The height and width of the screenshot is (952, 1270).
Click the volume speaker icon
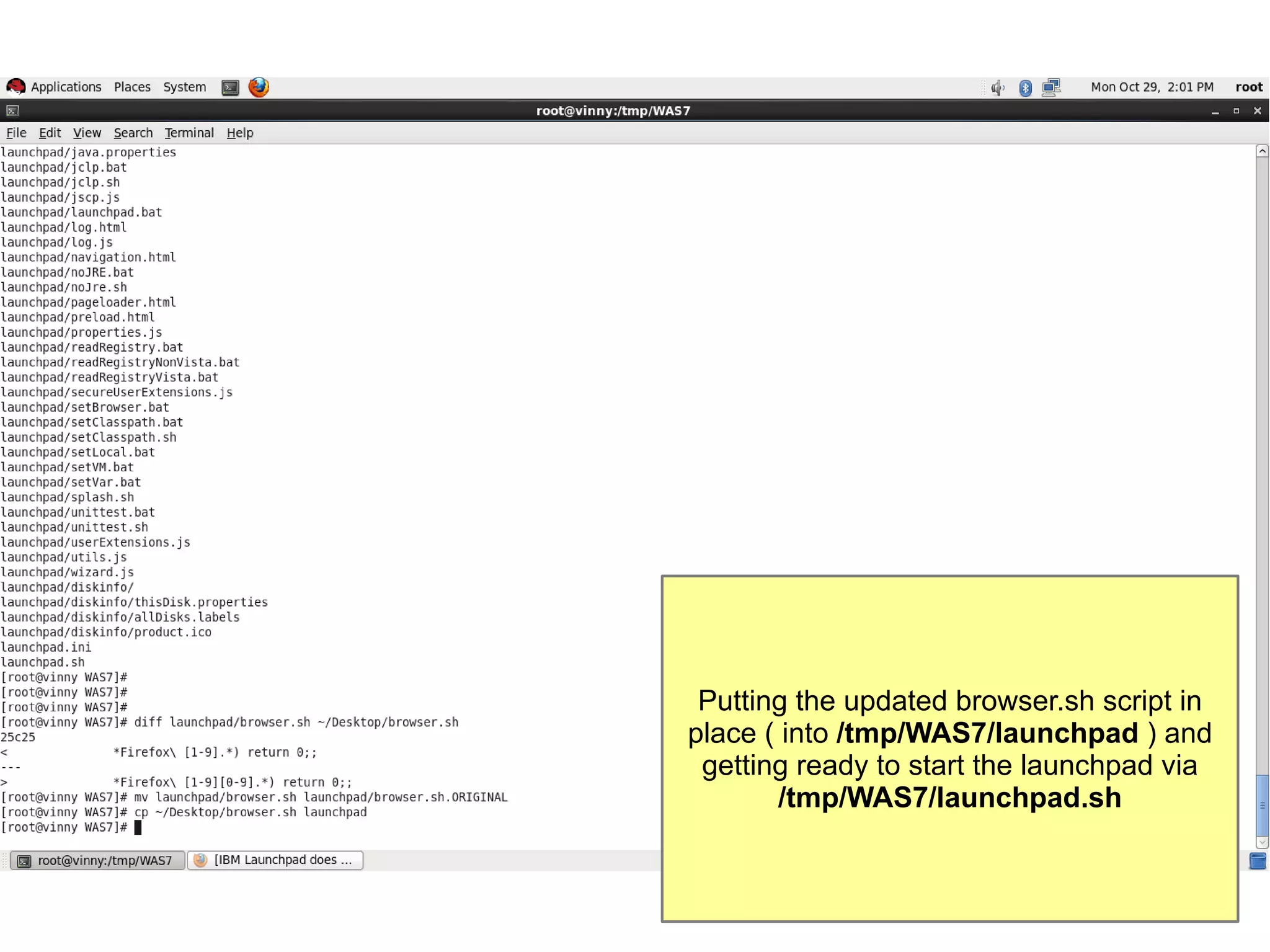[997, 88]
